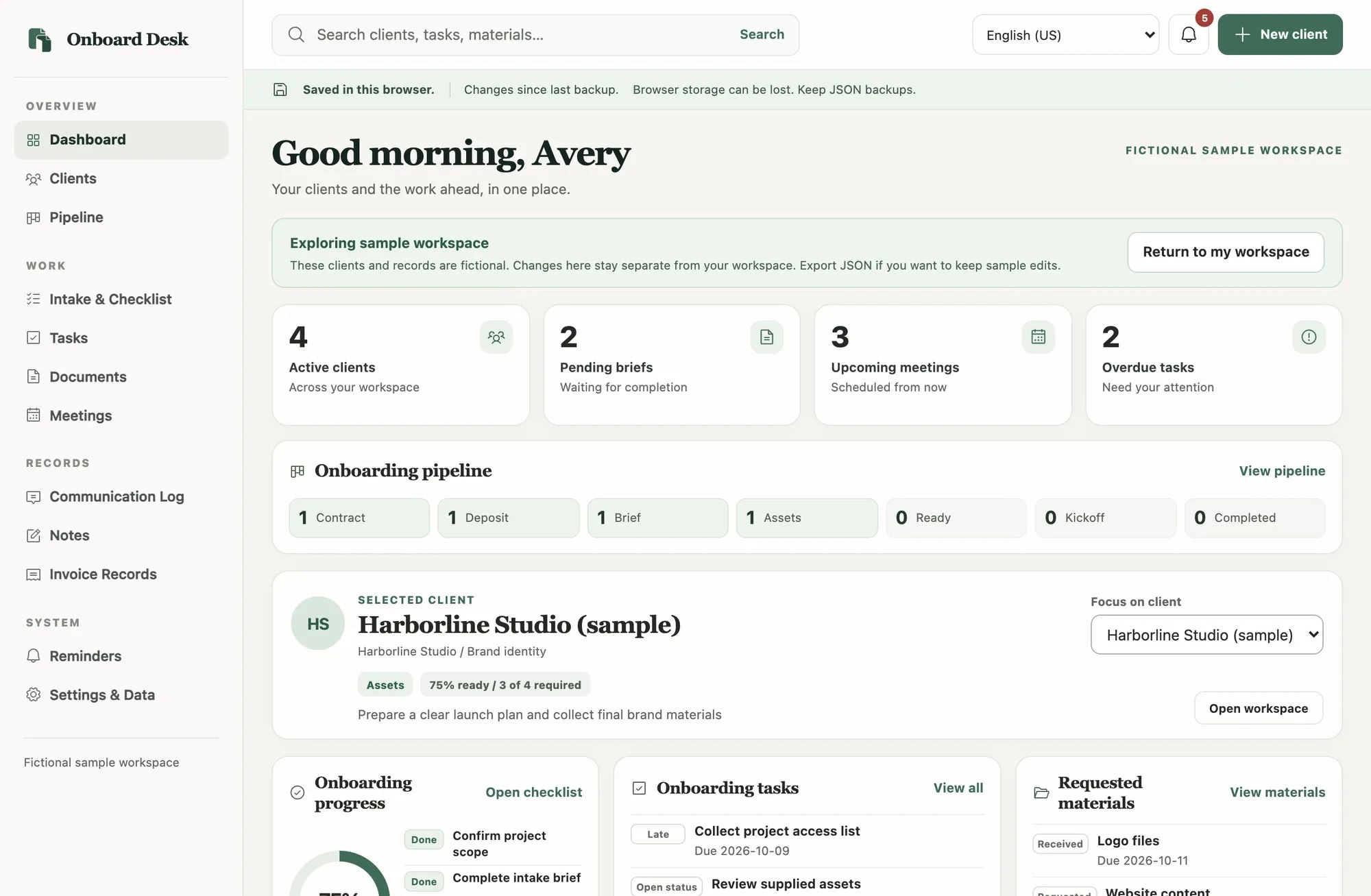
Task: Click 'Collect project access list' task
Action: click(x=808, y=840)
